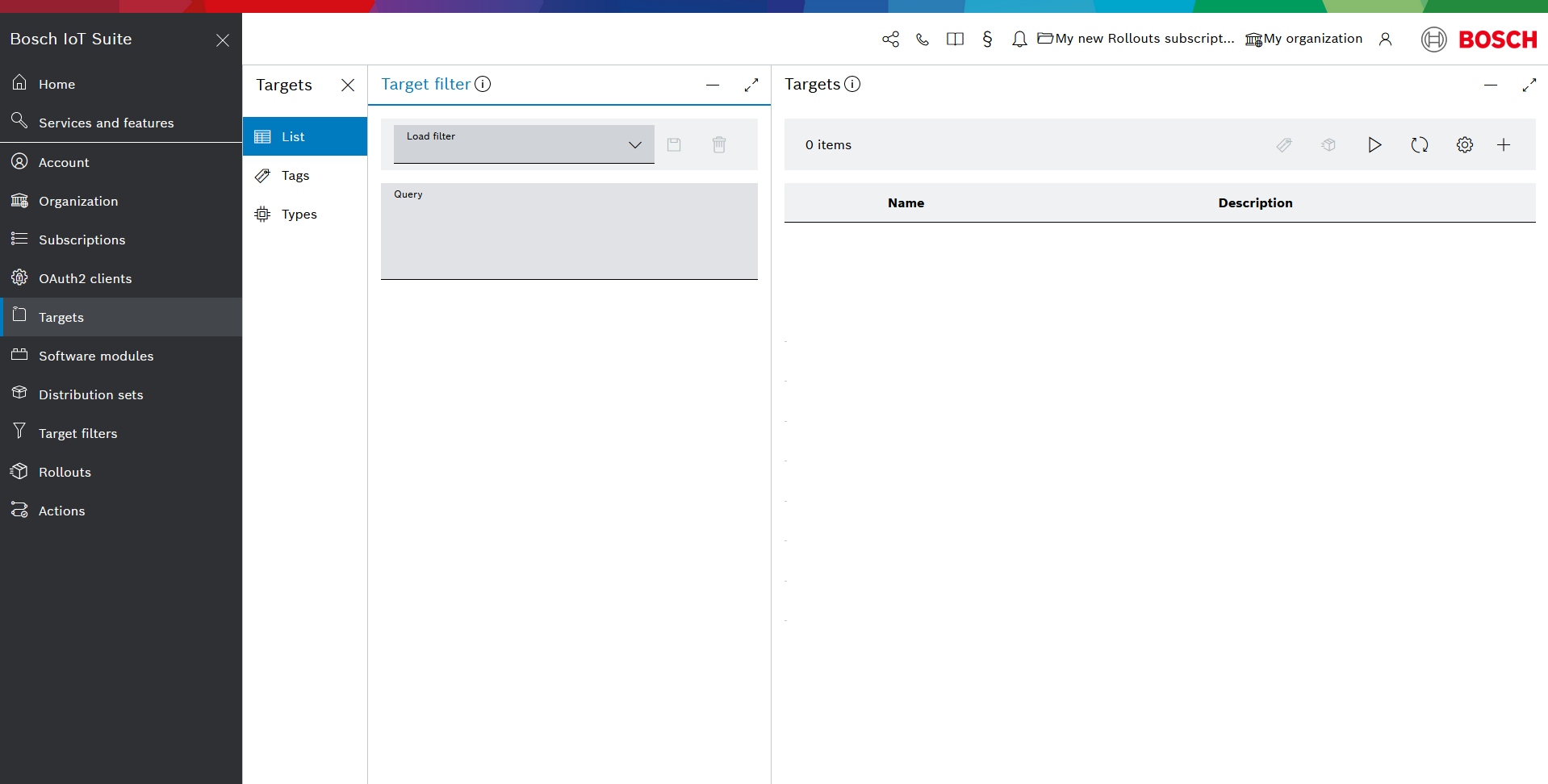Add a new target with plus icon
The image size is (1548, 784).
coord(1503,145)
